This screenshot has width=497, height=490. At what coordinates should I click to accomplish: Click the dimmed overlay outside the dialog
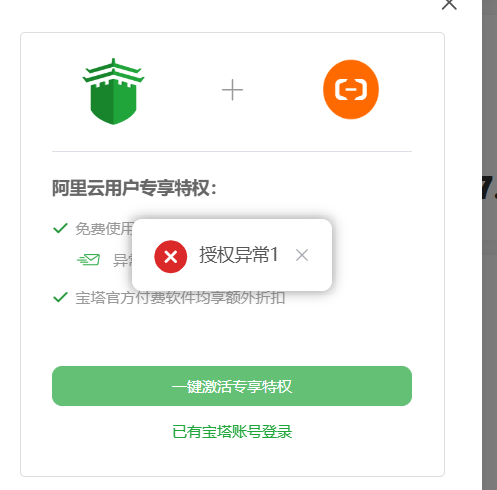pyautogui.click(x=489, y=367)
